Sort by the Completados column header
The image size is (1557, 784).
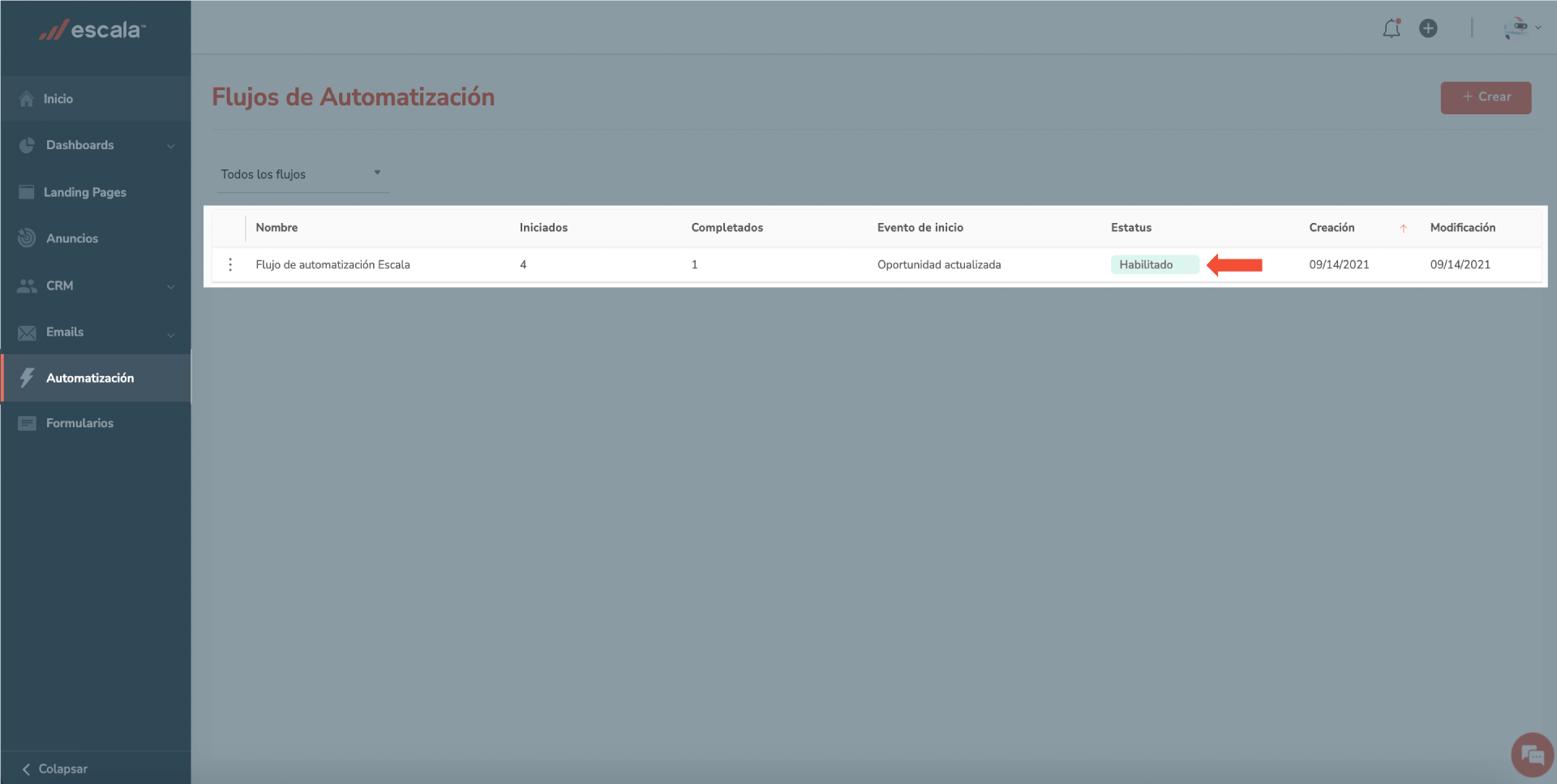click(727, 228)
